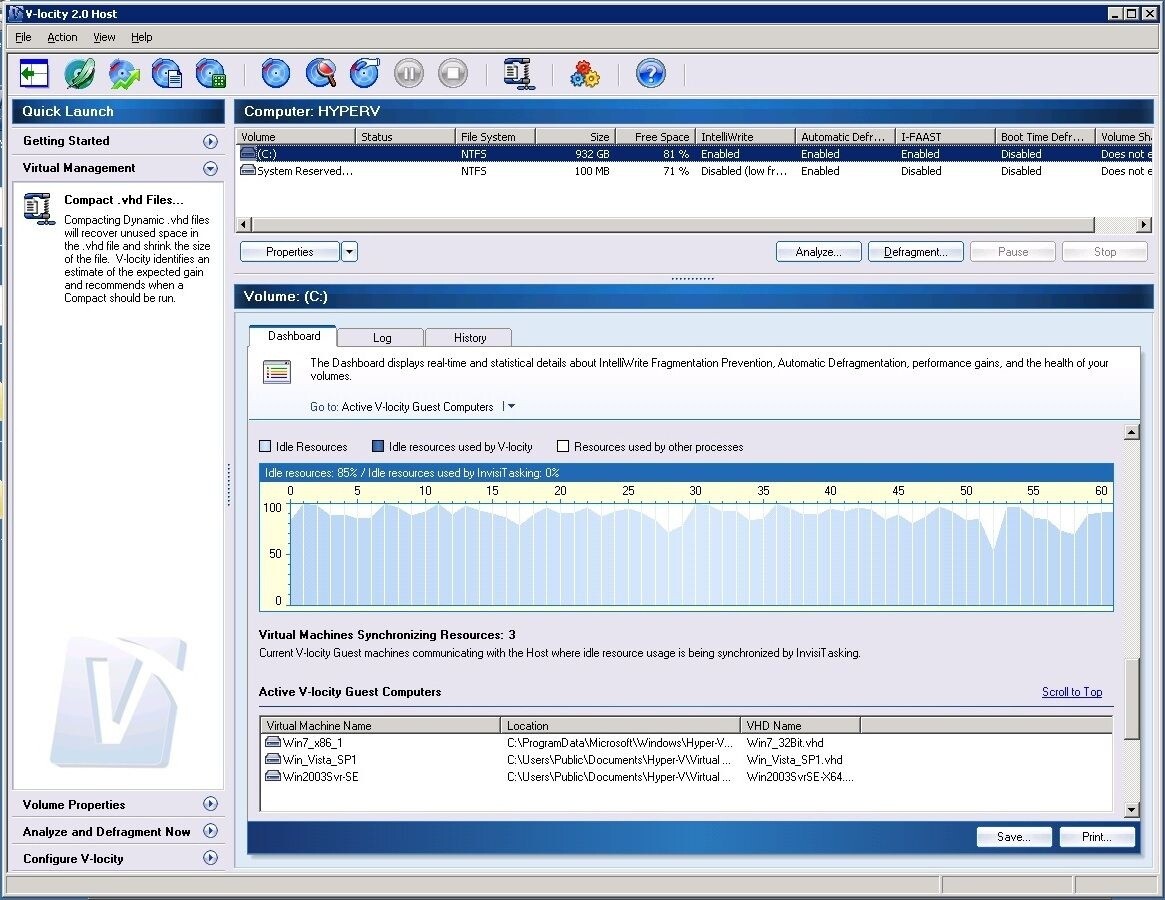Toggle Resources used by other processes box
The width and height of the screenshot is (1165, 900).
[562, 446]
